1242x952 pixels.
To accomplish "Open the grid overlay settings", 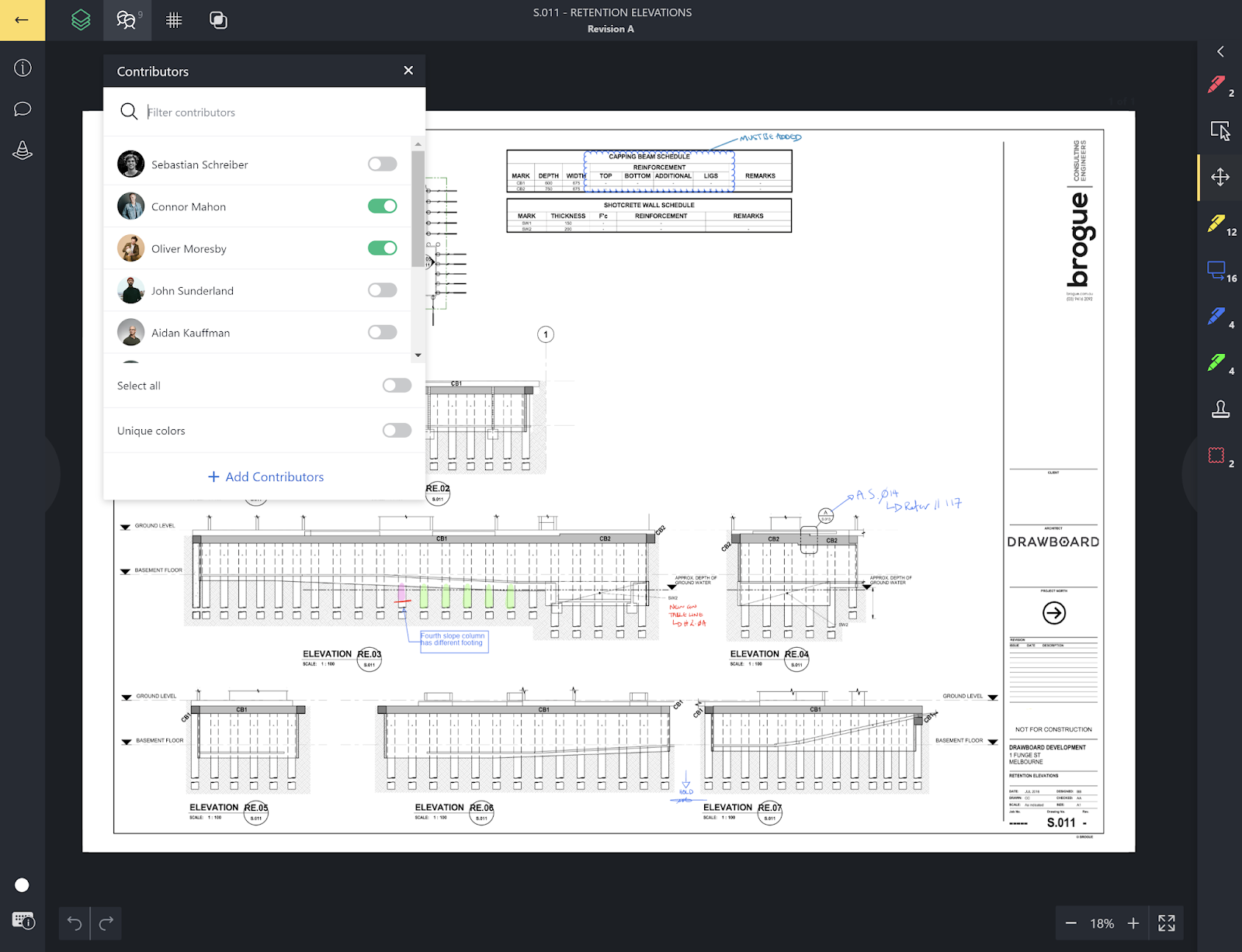I will (x=173, y=20).
